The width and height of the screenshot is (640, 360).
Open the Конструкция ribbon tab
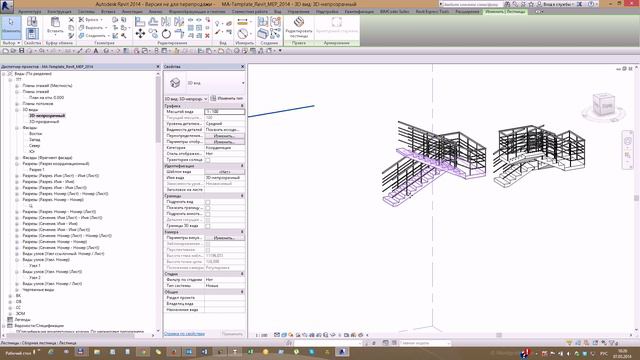pyautogui.click(x=60, y=12)
